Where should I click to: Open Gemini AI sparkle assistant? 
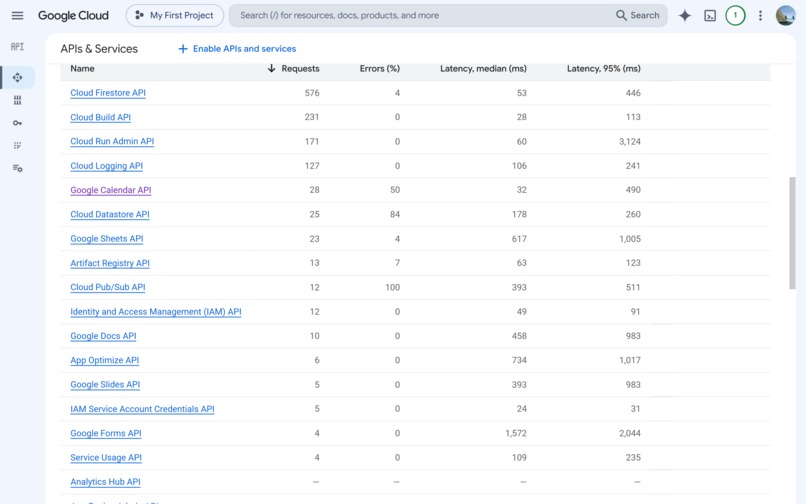coord(685,15)
